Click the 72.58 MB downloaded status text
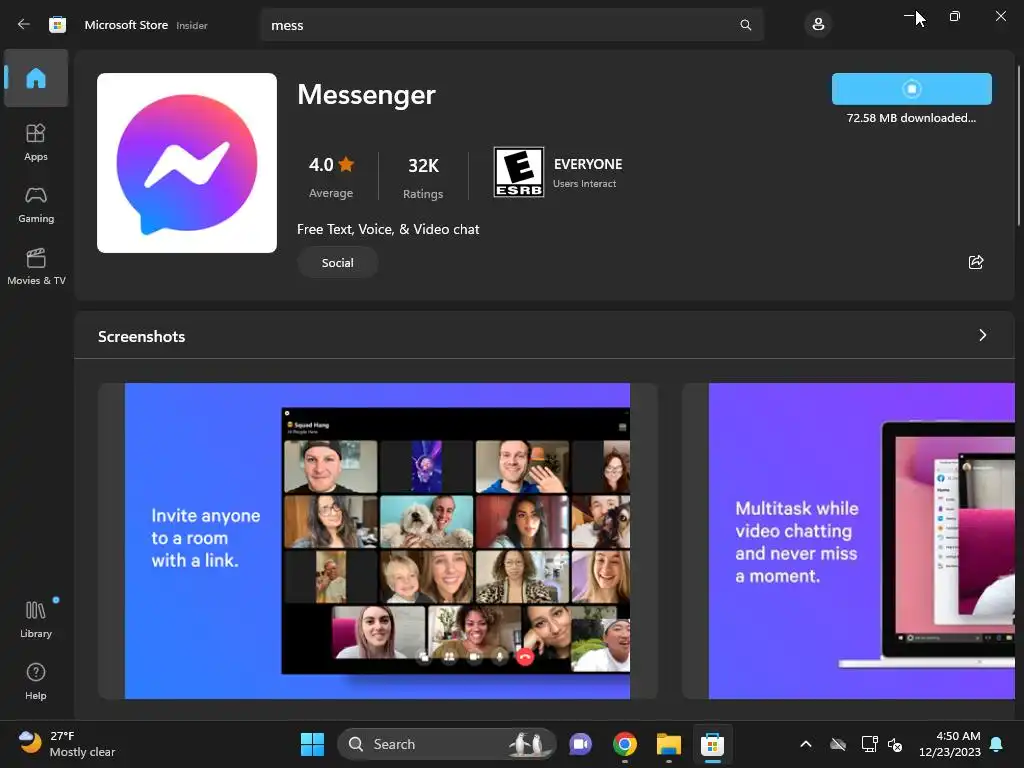The width and height of the screenshot is (1024, 768). click(911, 118)
